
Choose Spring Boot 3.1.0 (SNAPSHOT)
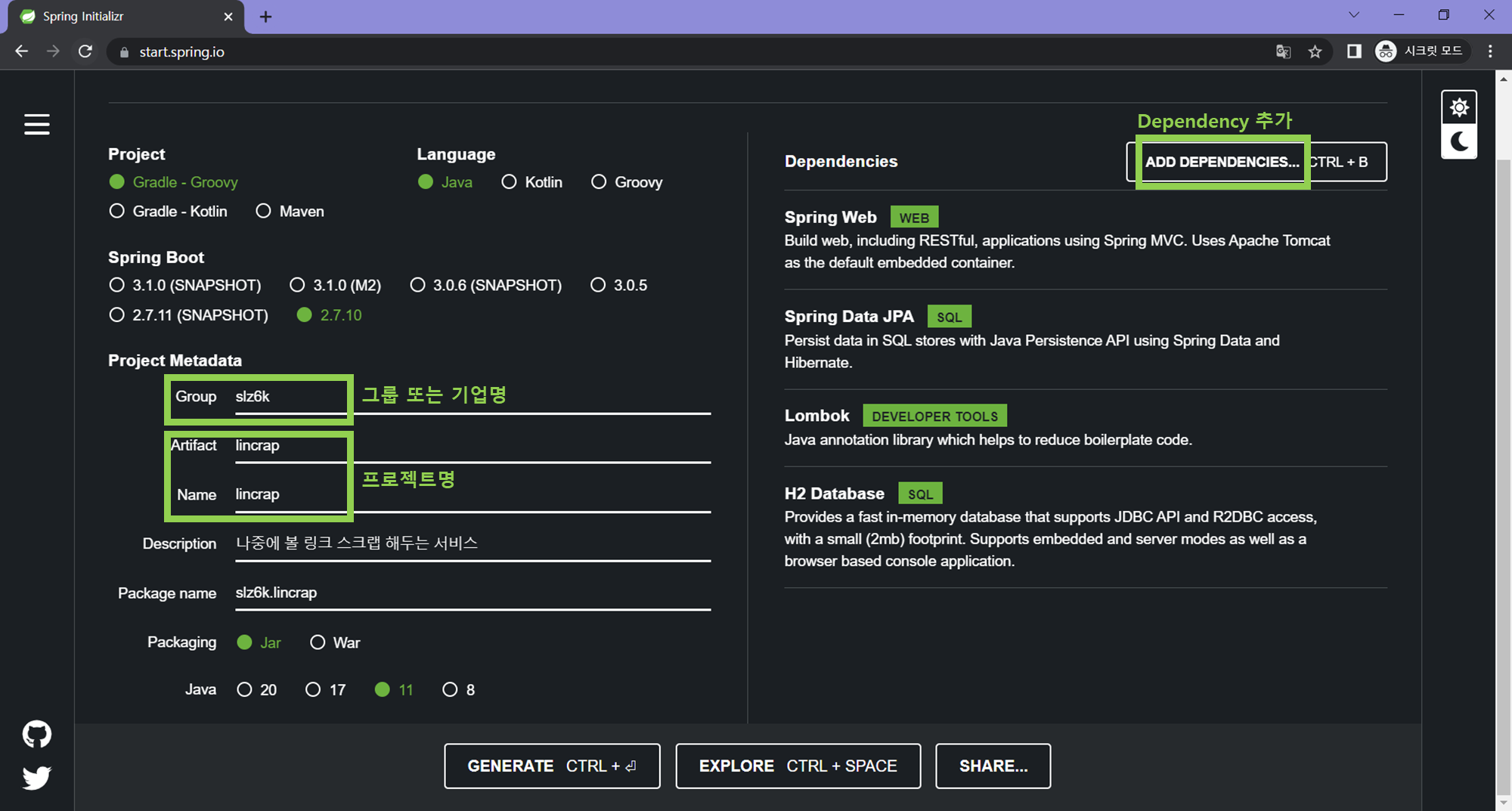pos(185,285)
